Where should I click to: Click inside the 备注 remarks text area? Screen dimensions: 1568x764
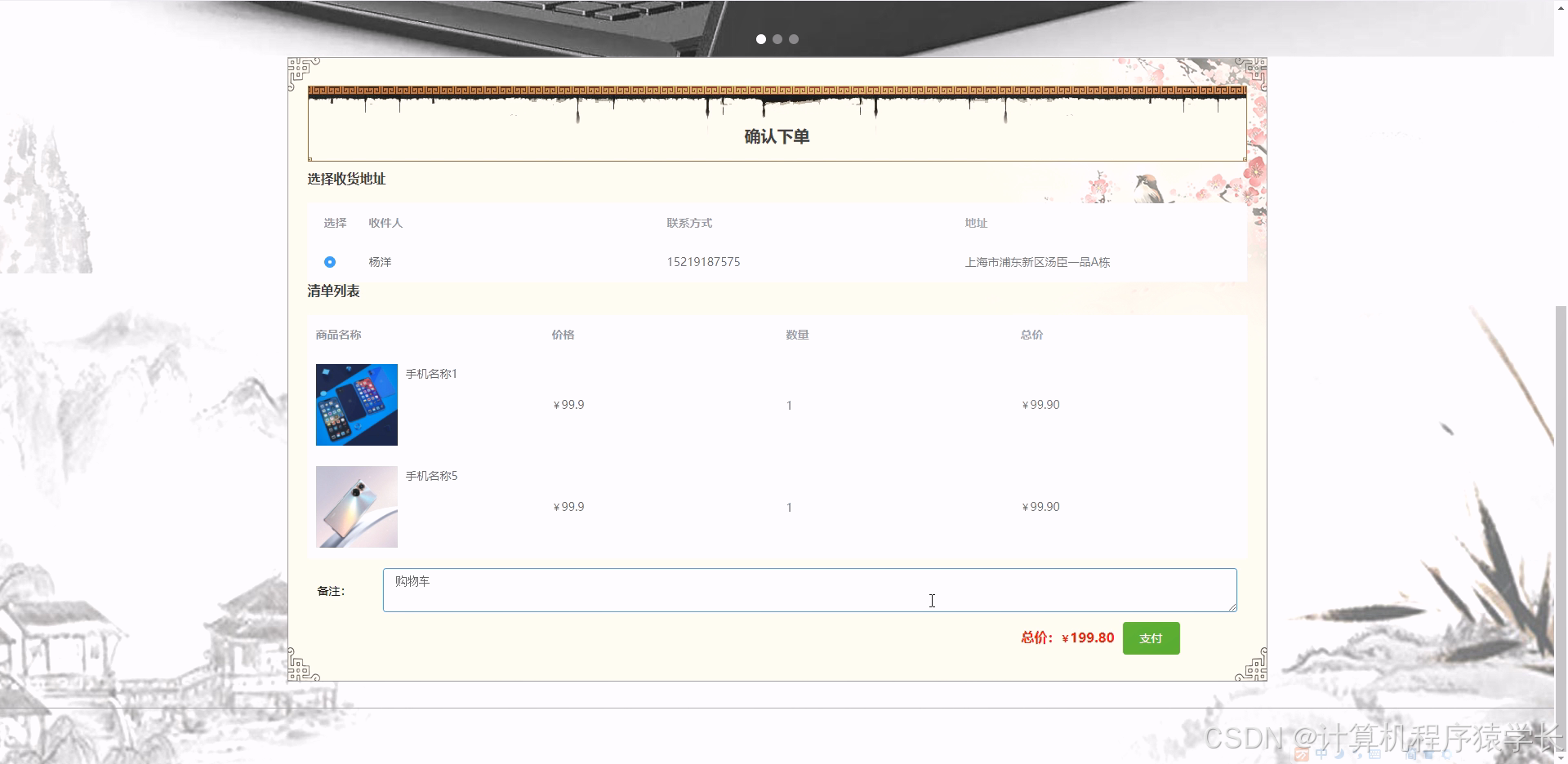(x=808, y=589)
